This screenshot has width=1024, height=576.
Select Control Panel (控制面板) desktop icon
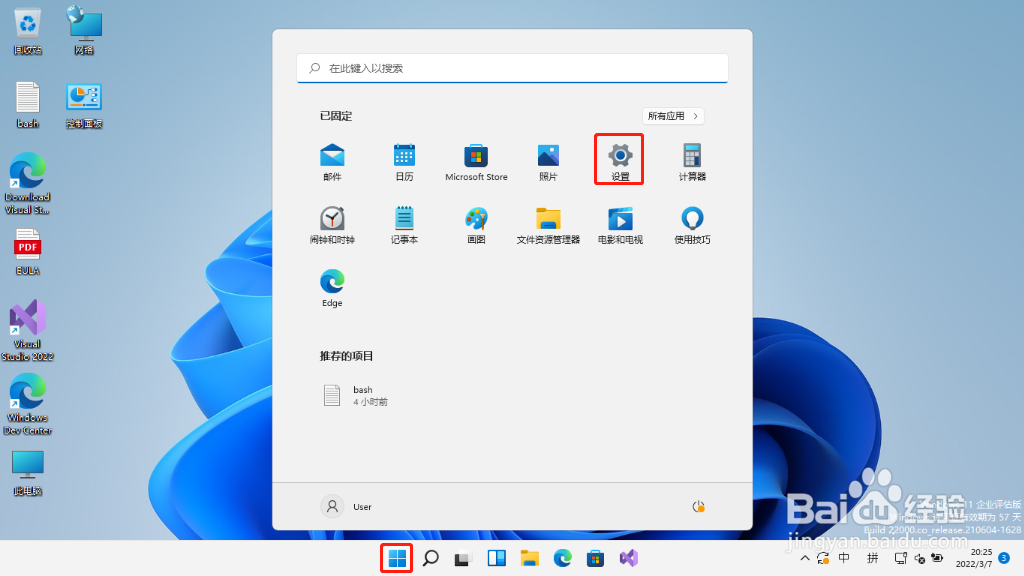coord(84,104)
